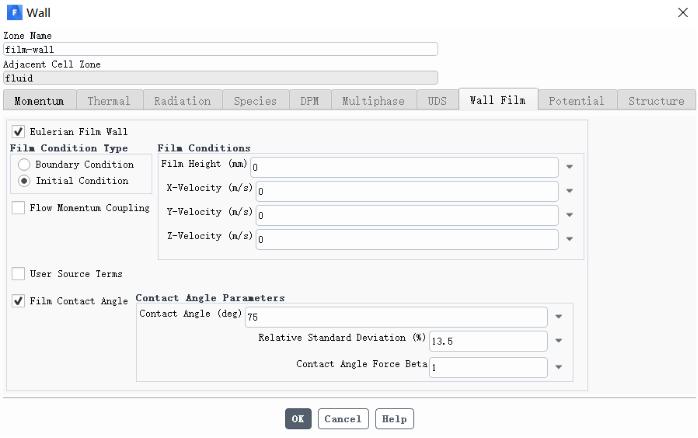Click the Cancel button
This screenshot has width=698, height=438.
coord(343,419)
